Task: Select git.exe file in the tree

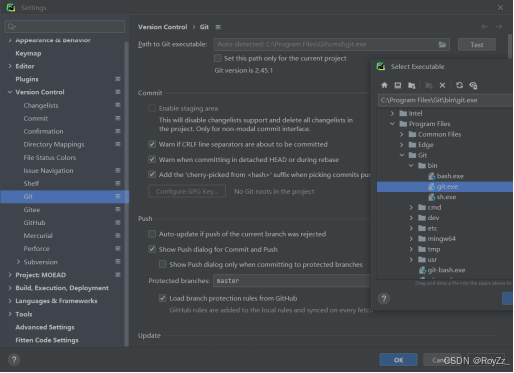Action: pyautogui.click(x=444, y=187)
